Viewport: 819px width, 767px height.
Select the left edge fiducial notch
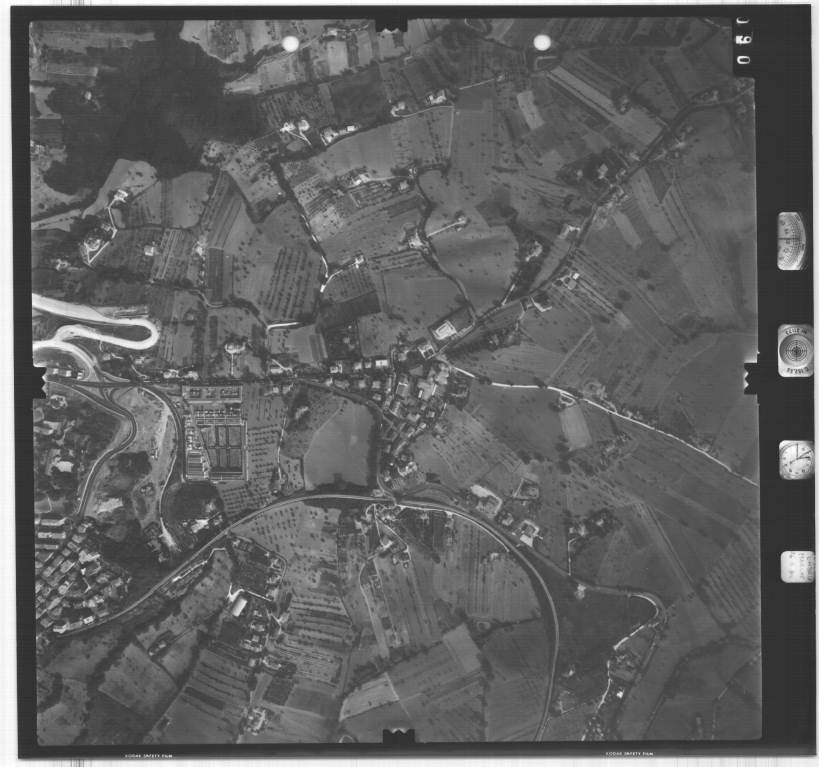click(x=39, y=380)
